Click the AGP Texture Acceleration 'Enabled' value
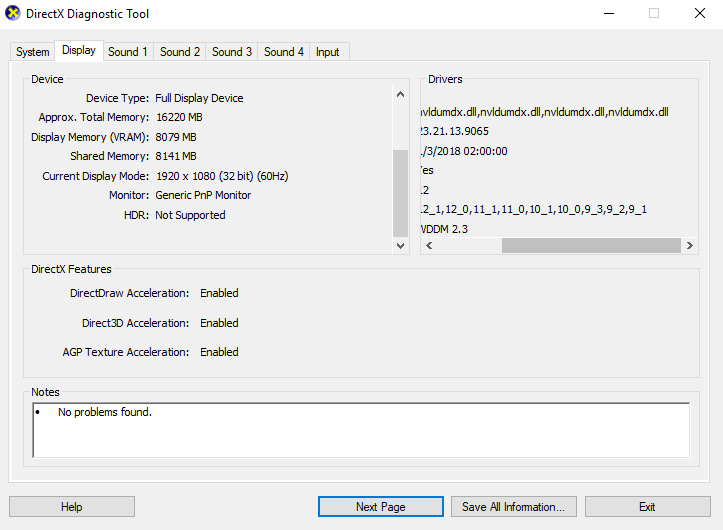723x530 pixels. coord(219,352)
